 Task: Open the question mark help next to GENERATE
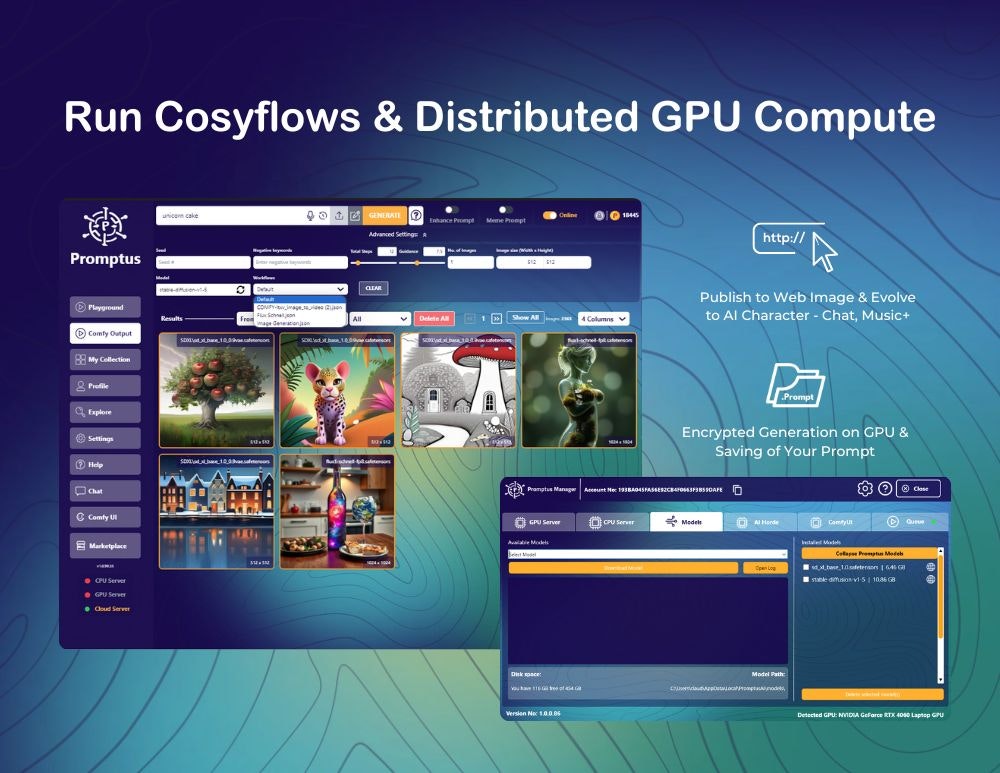(416, 216)
